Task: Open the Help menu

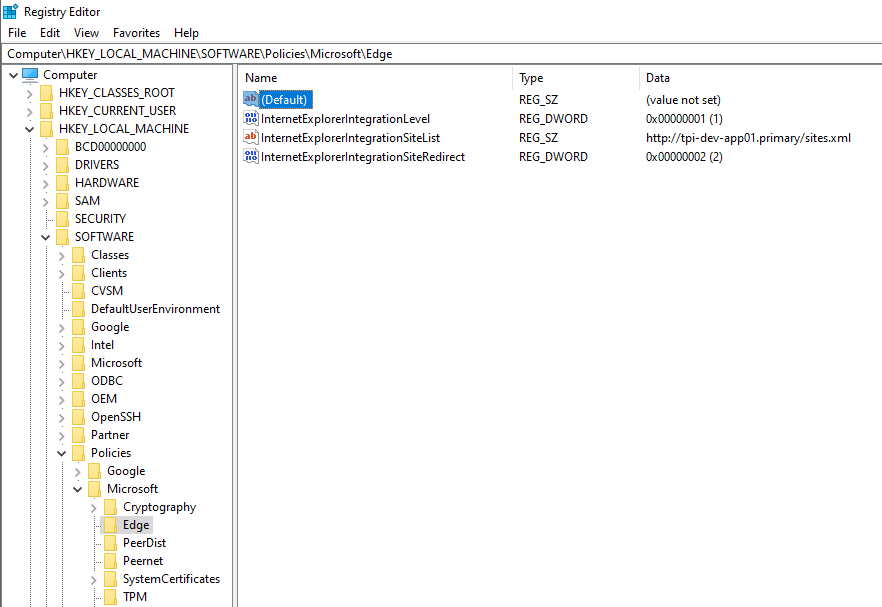Action: [186, 33]
